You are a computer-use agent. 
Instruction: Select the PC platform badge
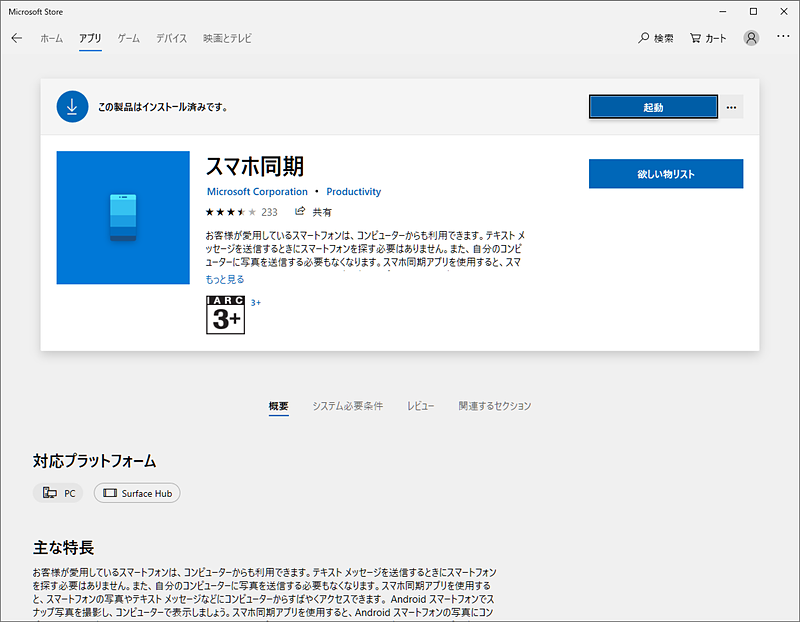click(x=58, y=493)
